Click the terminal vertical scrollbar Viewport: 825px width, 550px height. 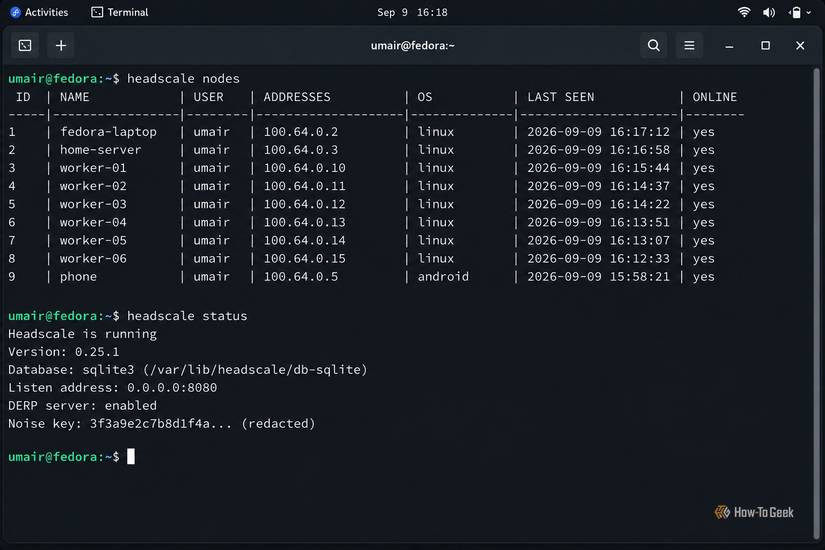coord(817,303)
